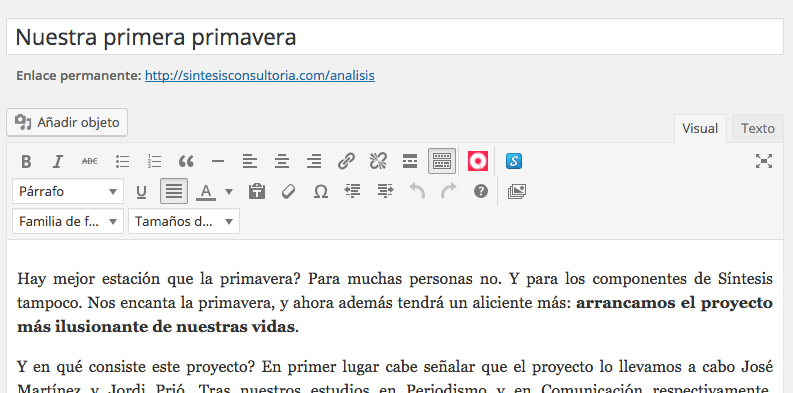Apply blockquote formatting

click(x=186, y=161)
